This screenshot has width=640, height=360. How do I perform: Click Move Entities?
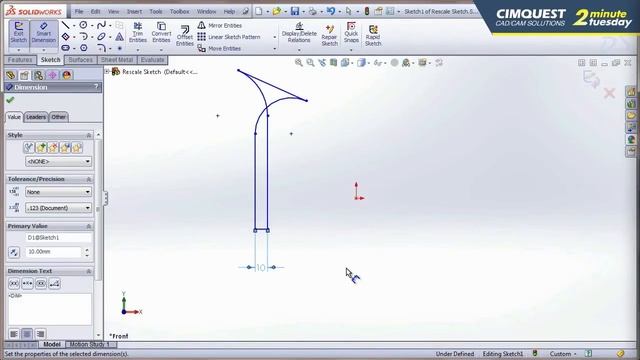coord(219,49)
